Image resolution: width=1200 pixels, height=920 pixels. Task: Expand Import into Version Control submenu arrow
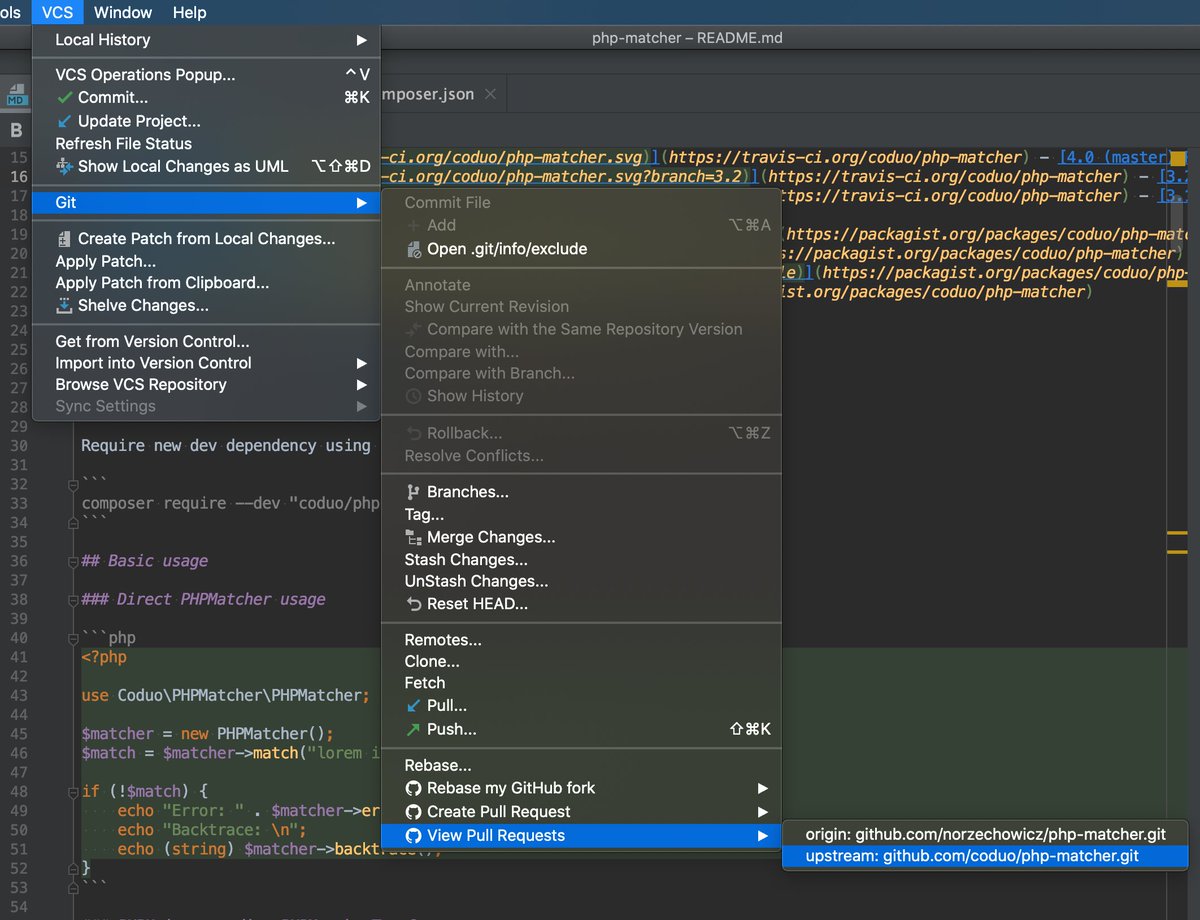click(x=361, y=363)
